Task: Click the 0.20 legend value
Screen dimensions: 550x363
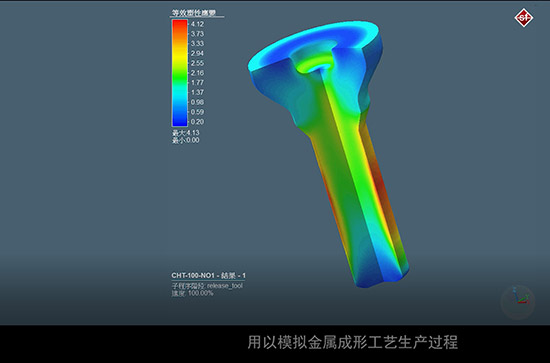Action: coord(197,122)
